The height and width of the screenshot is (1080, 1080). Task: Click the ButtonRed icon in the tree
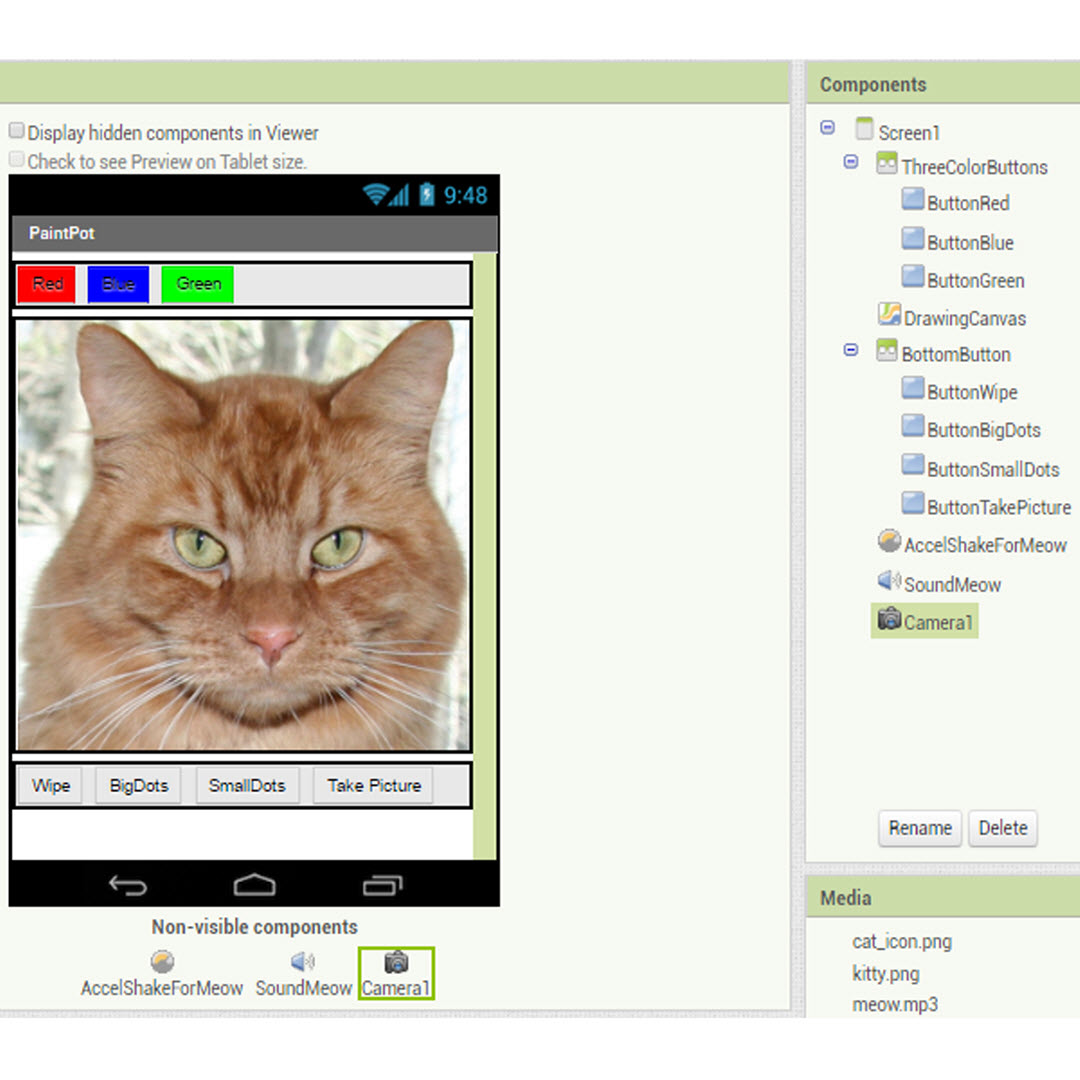pyautogui.click(x=913, y=199)
